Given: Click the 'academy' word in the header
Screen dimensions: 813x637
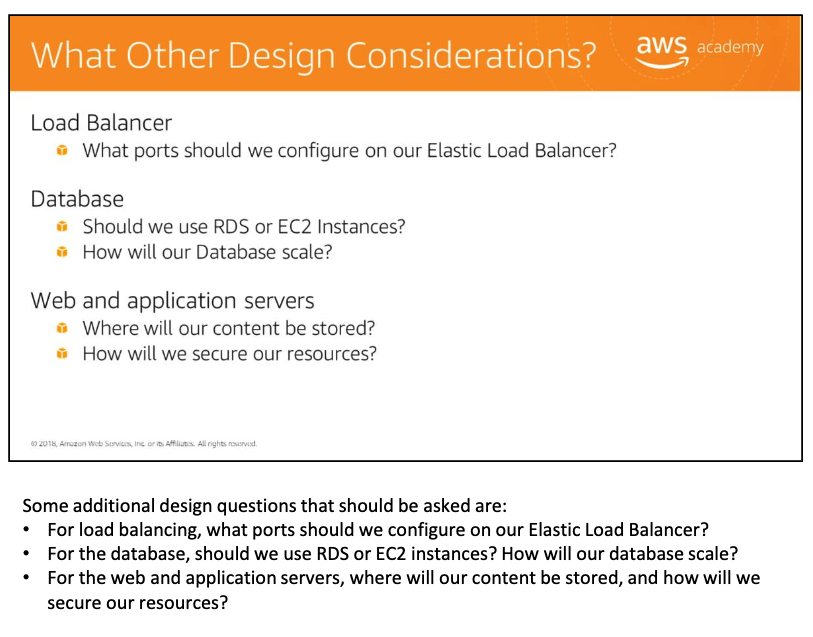Looking at the screenshot, I should [x=730, y=48].
